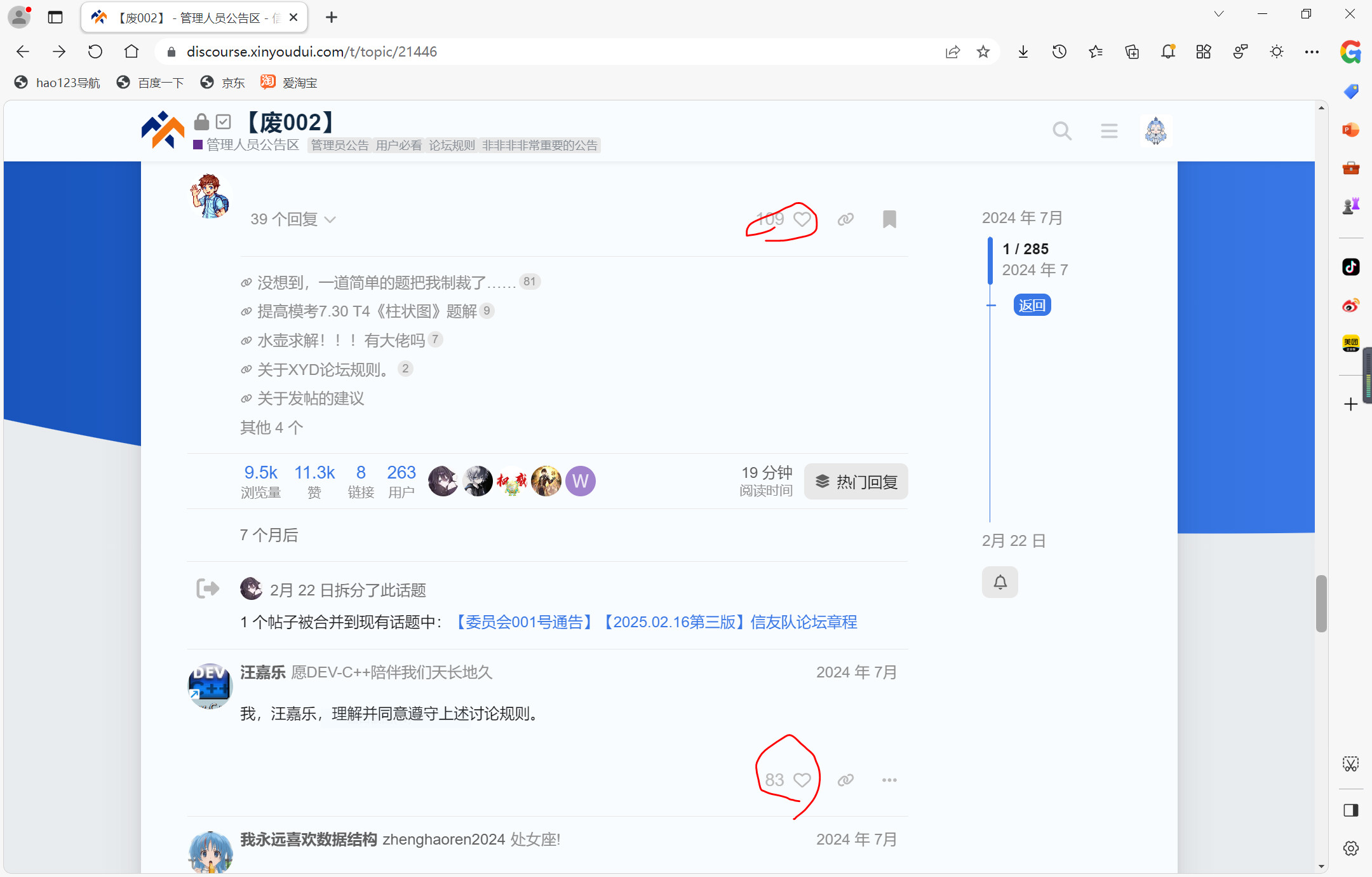Viewport: 1372px width, 877px height.
Task: Click the 热门回复 button
Action: pos(856,482)
